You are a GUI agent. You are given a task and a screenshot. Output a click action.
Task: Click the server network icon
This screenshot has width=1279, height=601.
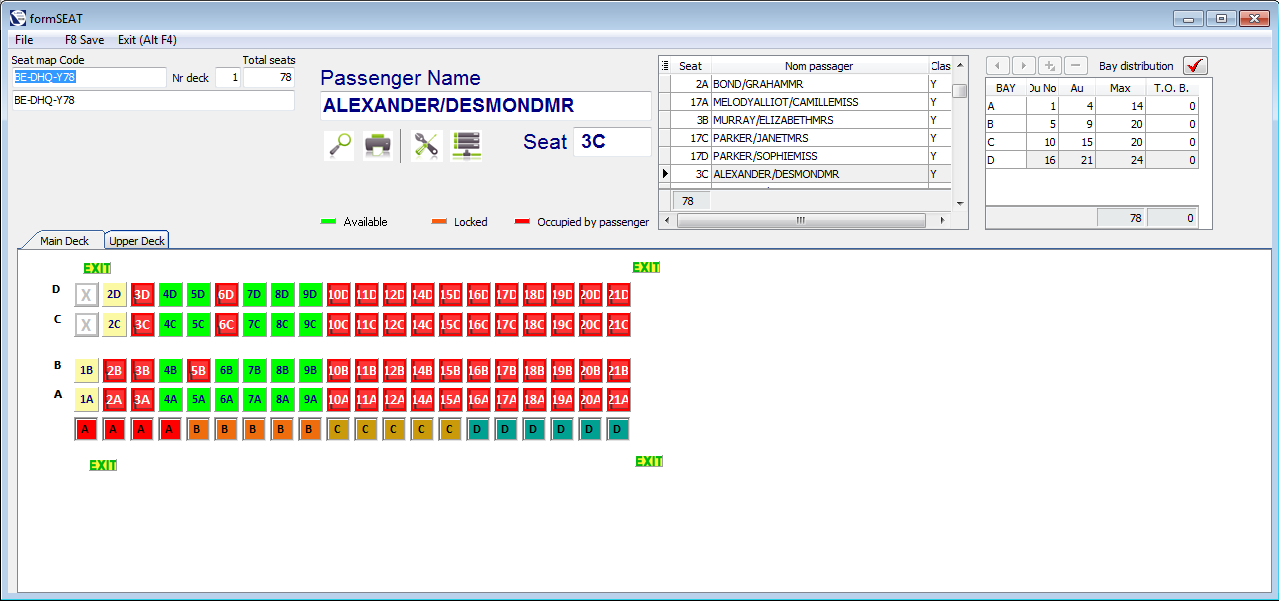pos(467,145)
